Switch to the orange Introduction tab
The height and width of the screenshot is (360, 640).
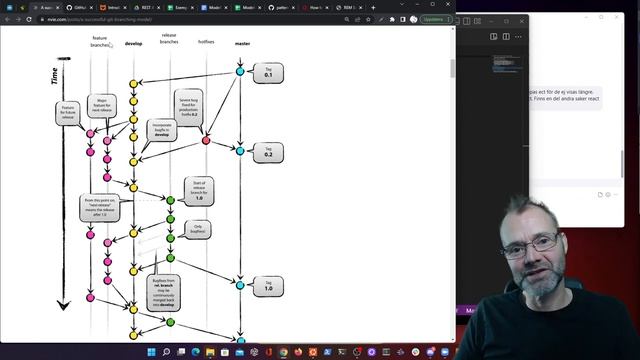113,7
